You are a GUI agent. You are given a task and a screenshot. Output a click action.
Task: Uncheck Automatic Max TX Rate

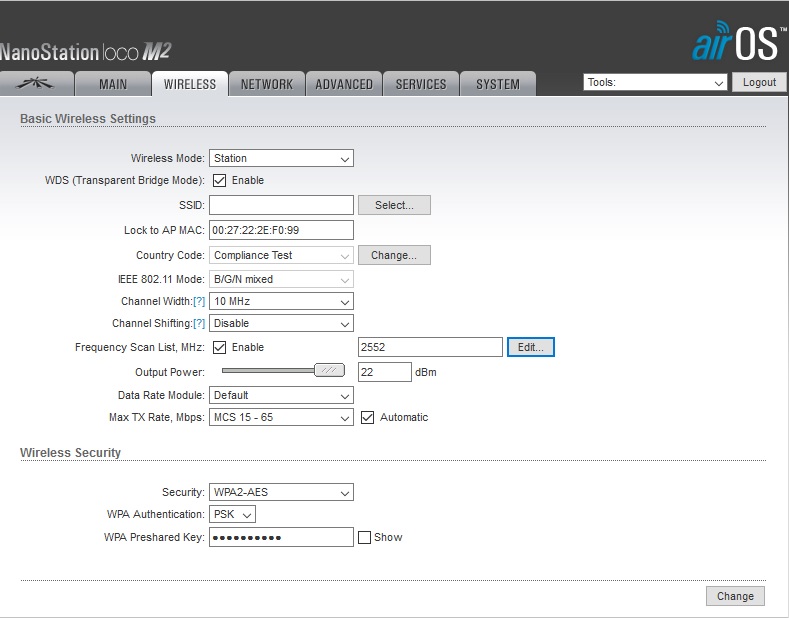[367, 417]
